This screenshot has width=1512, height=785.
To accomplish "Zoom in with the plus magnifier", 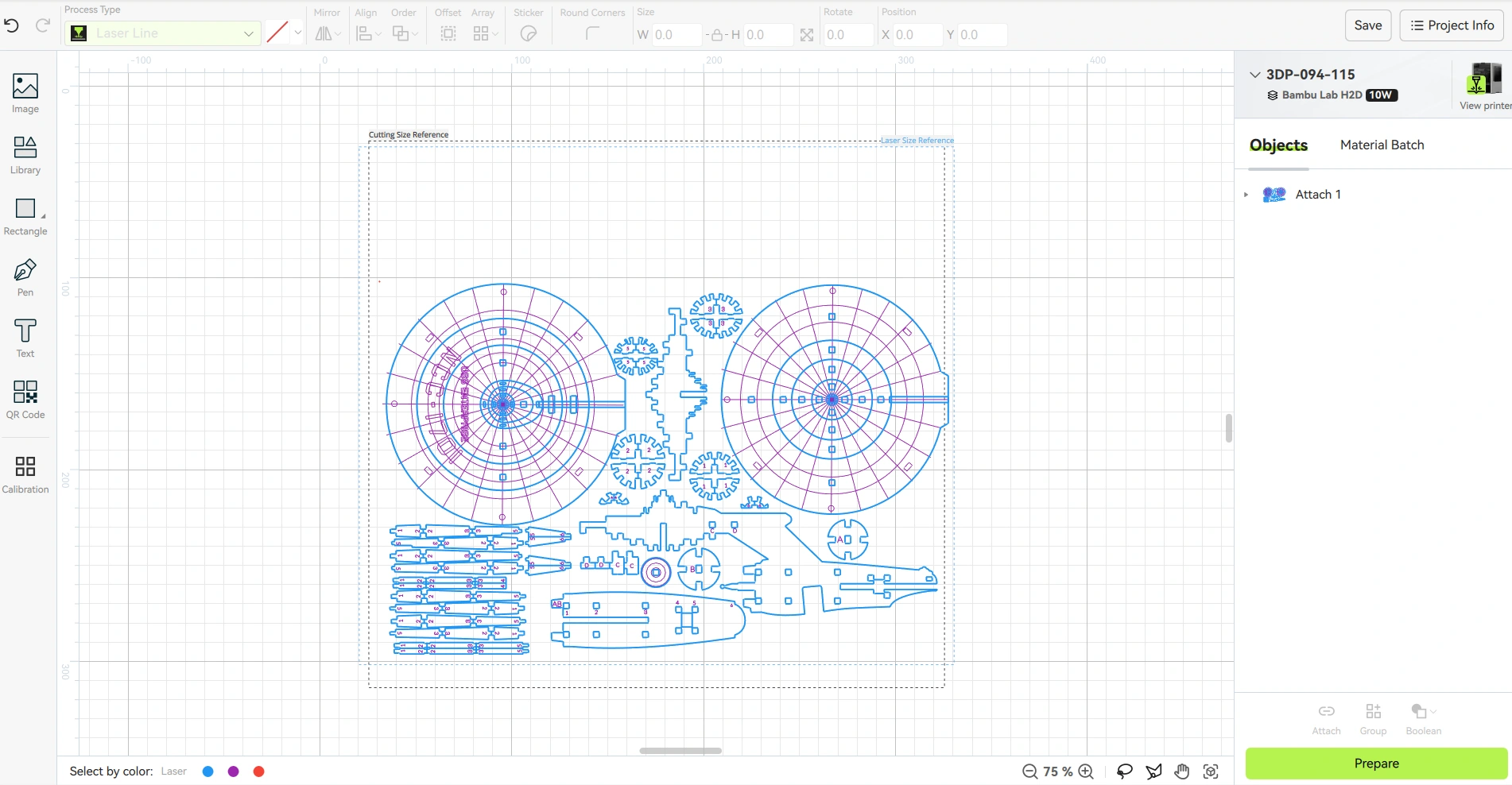I will click(1086, 771).
